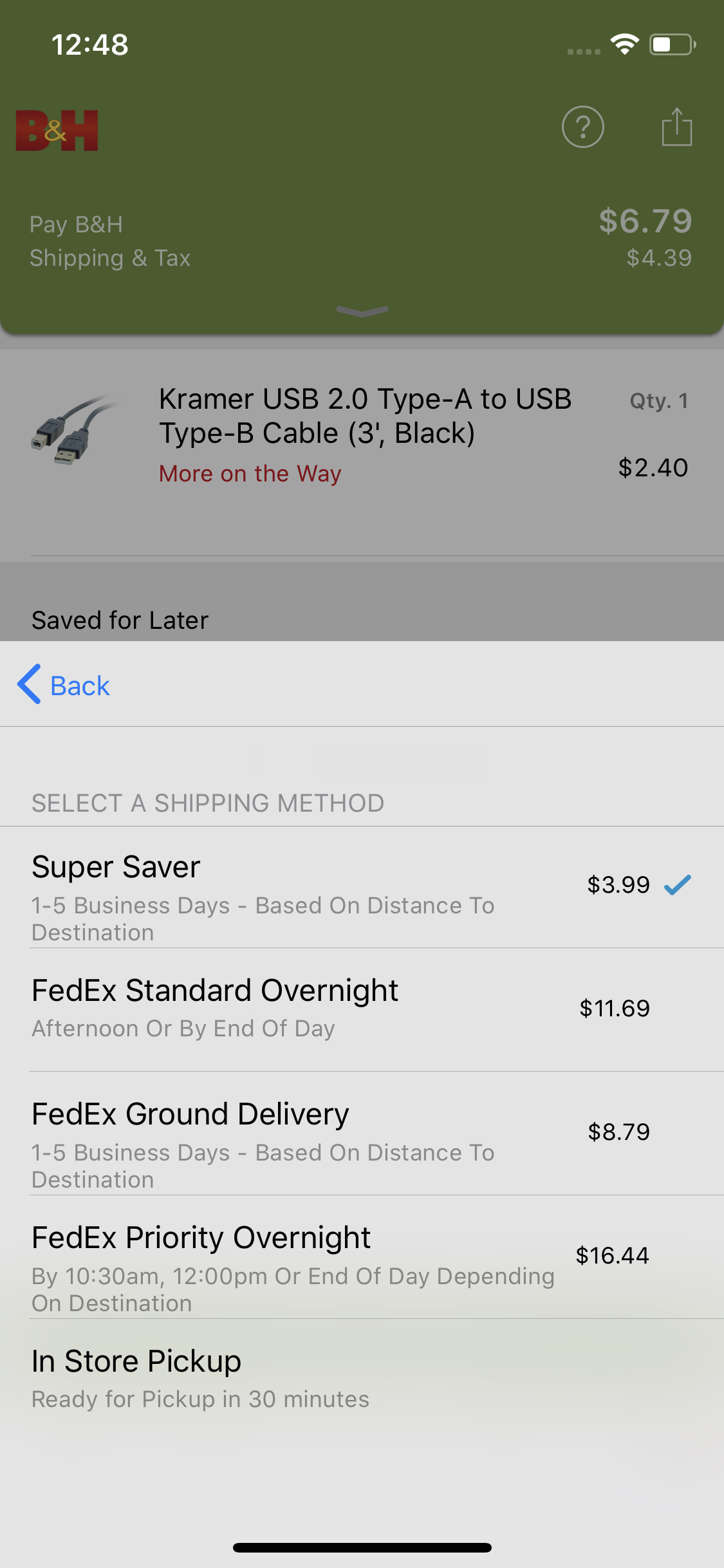Open the More on the Way link

click(x=250, y=473)
